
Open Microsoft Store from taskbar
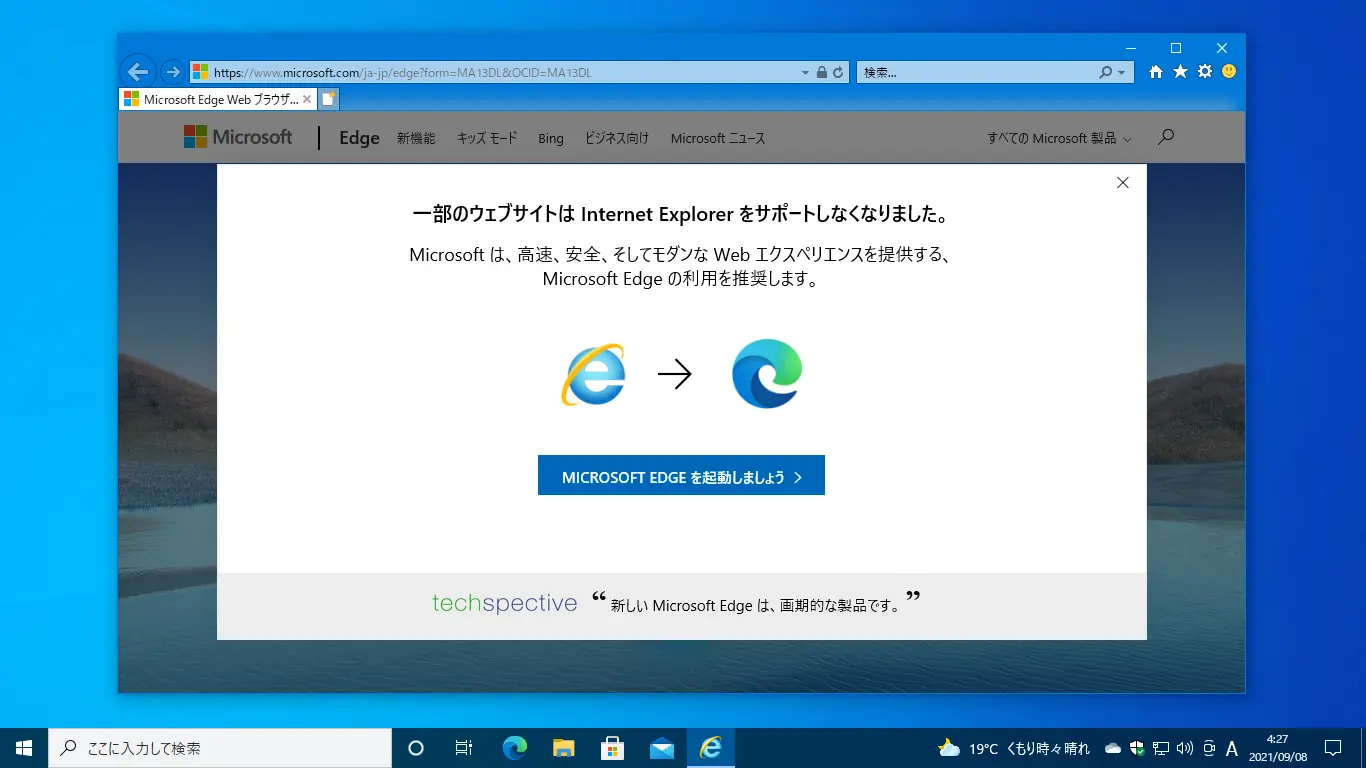(613, 748)
